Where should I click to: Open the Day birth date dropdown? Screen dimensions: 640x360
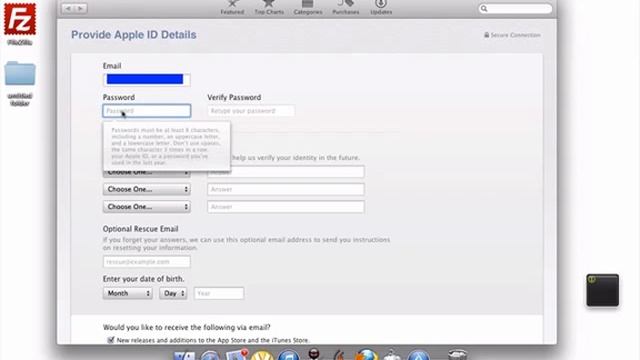[173, 293]
